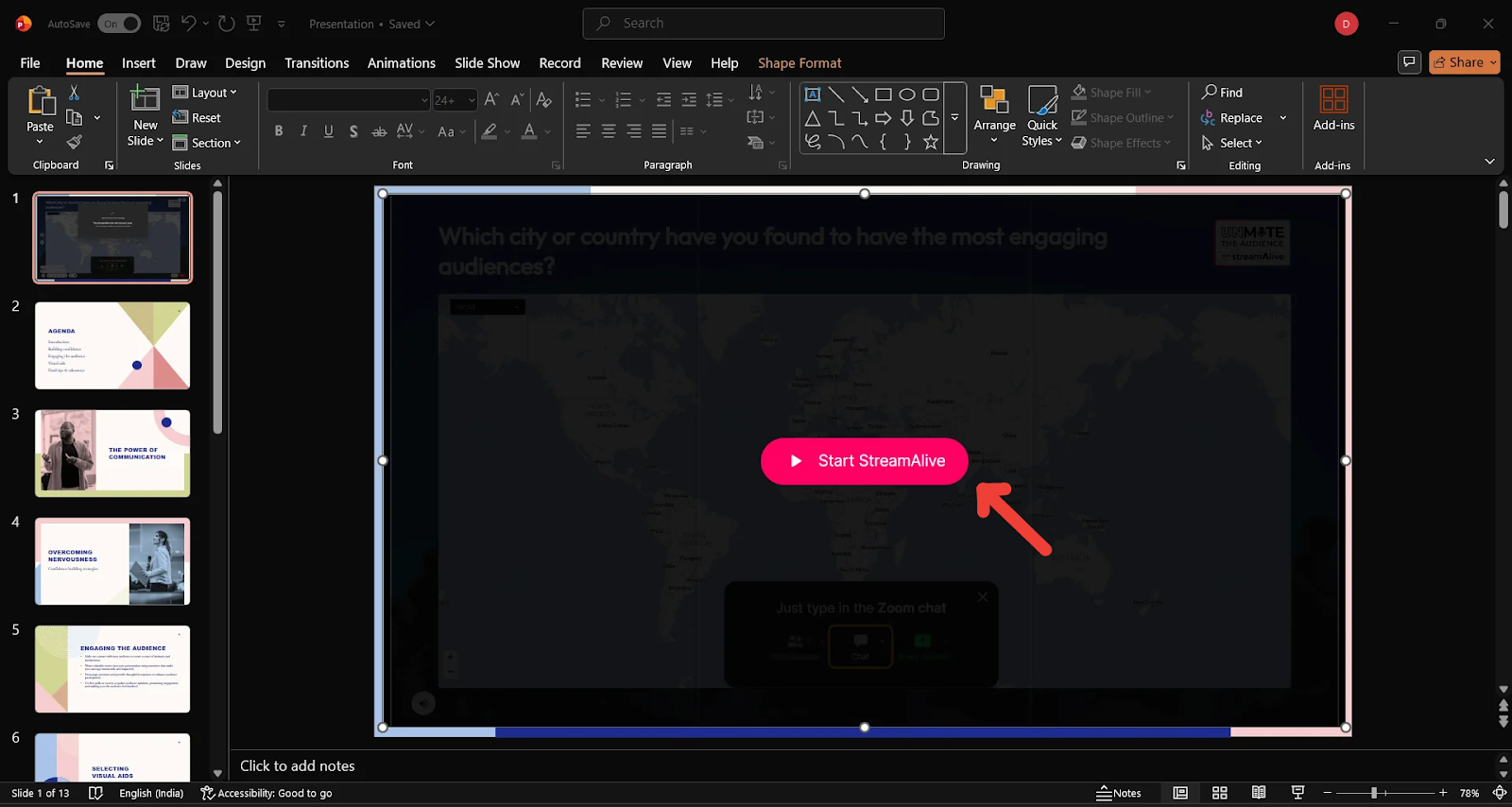Clear all formatting icon
This screenshot has width=1512, height=807.
543,99
